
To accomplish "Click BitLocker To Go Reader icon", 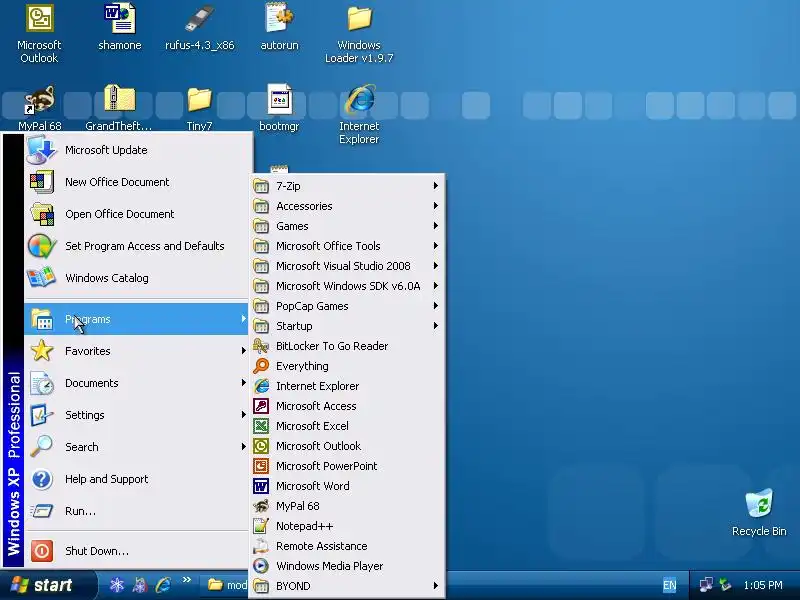I will point(261,346).
